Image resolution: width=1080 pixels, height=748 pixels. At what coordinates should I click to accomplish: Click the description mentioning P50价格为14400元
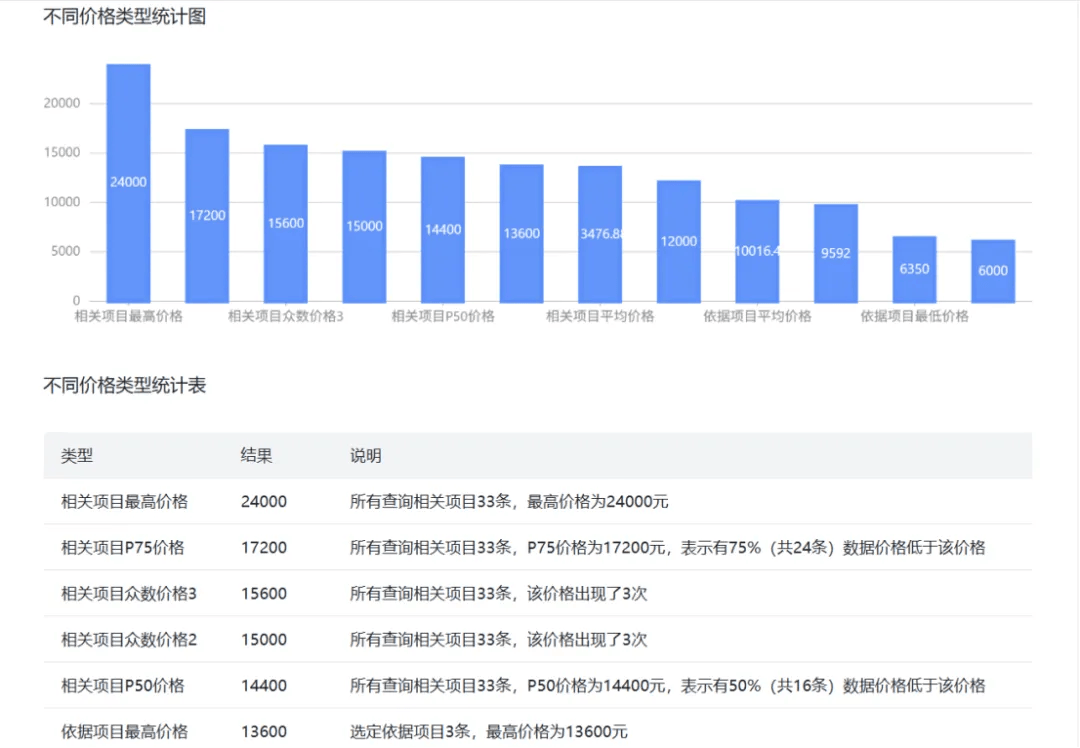point(666,685)
